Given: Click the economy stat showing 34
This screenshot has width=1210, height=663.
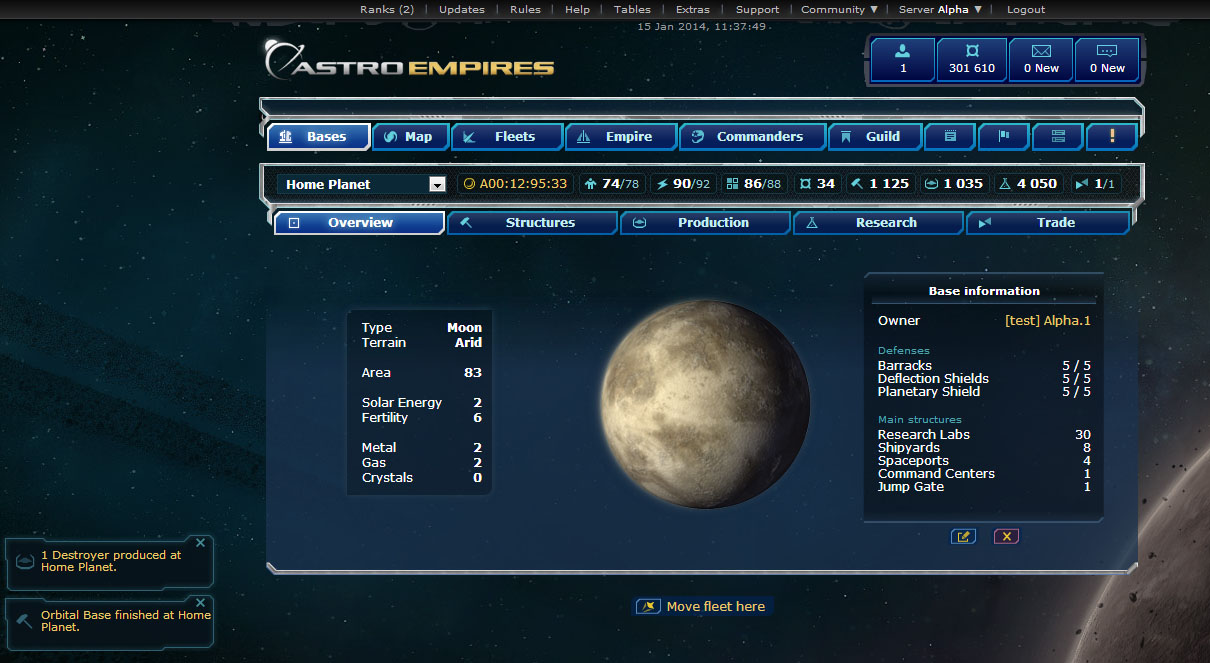Looking at the screenshot, I should point(817,184).
